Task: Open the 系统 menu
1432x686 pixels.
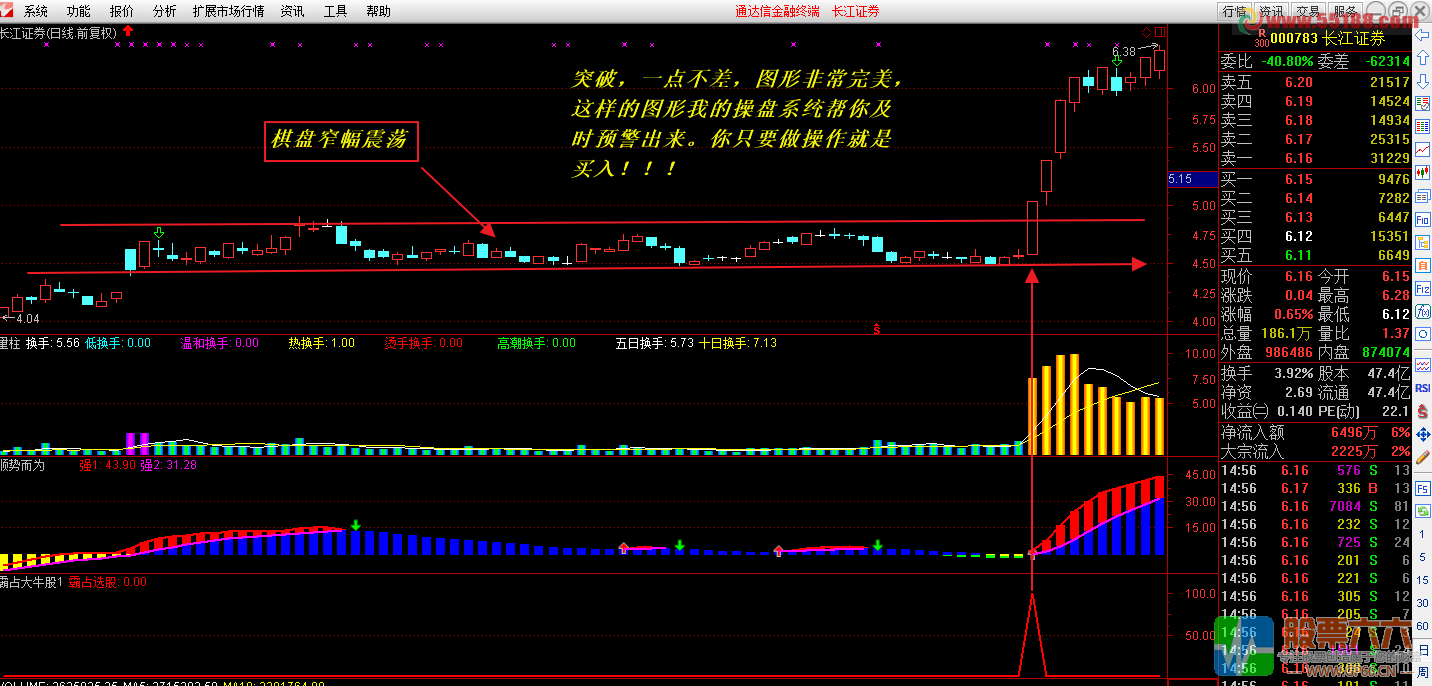Action: click(35, 11)
